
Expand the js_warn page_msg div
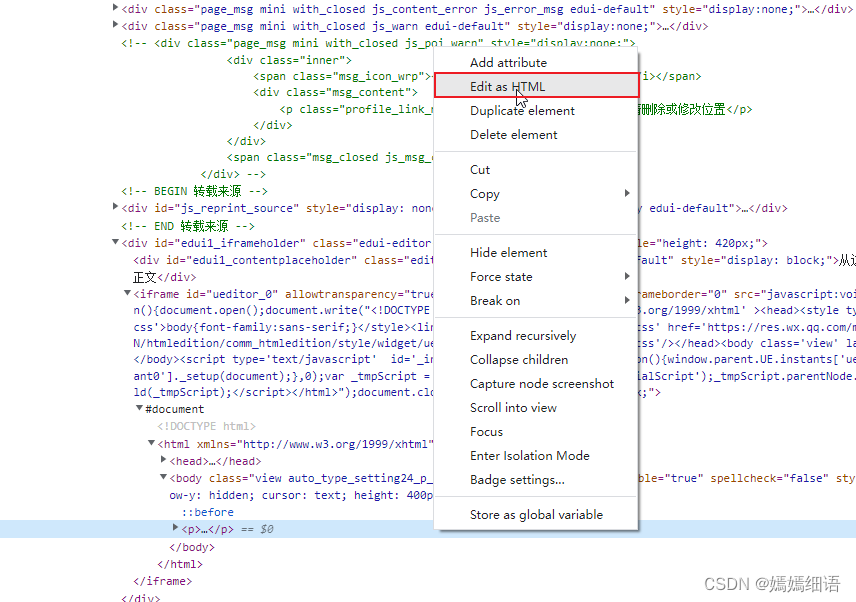pyautogui.click(x=115, y=25)
